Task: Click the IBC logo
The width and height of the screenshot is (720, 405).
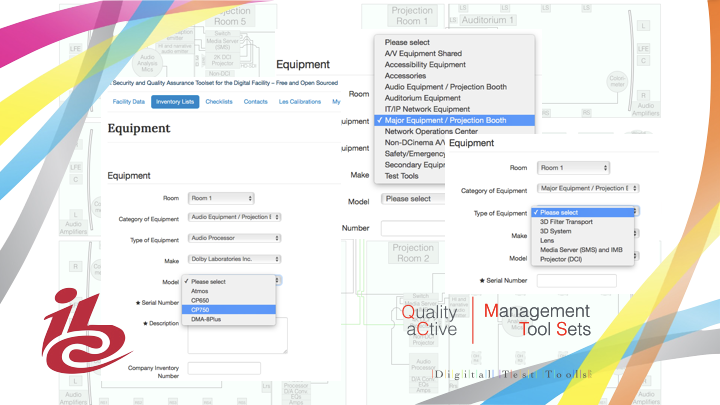Action: pyautogui.click(x=85, y=331)
